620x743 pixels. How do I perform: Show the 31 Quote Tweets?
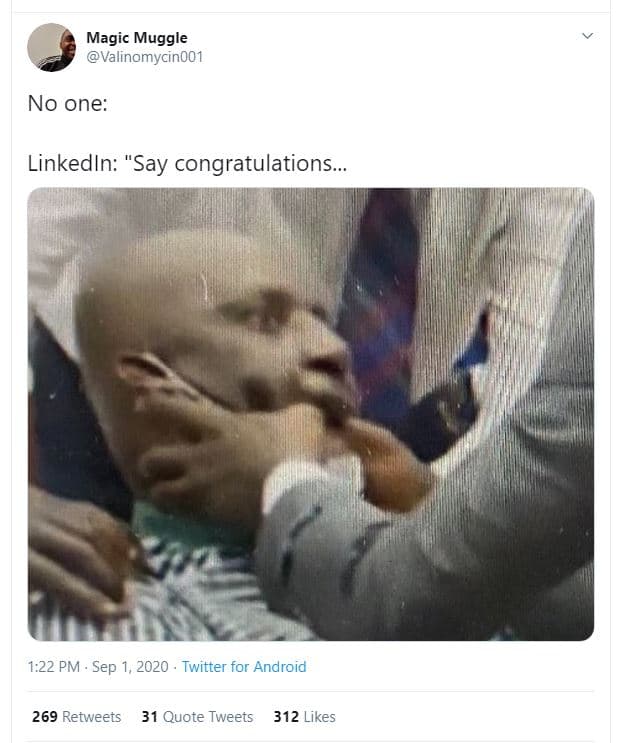(x=197, y=717)
